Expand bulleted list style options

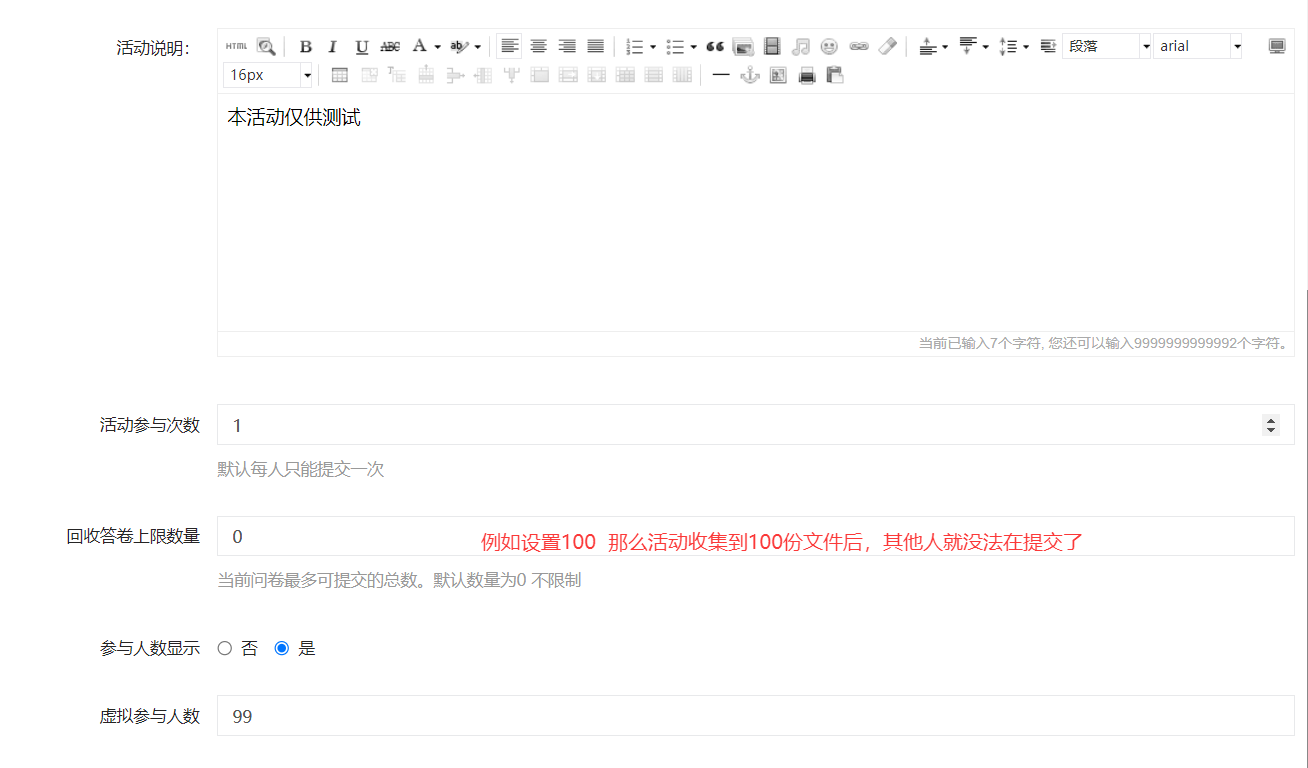[694, 47]
